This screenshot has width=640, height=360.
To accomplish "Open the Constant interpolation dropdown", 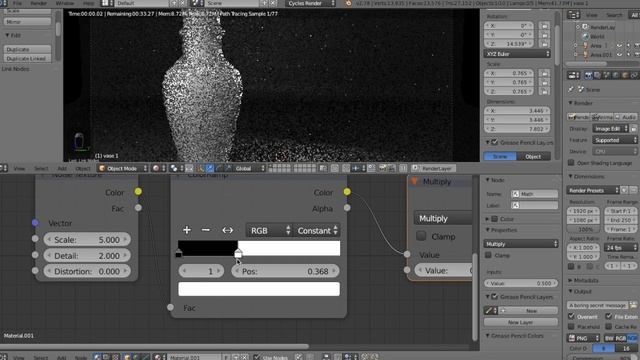I will click(x=317, y=231).
